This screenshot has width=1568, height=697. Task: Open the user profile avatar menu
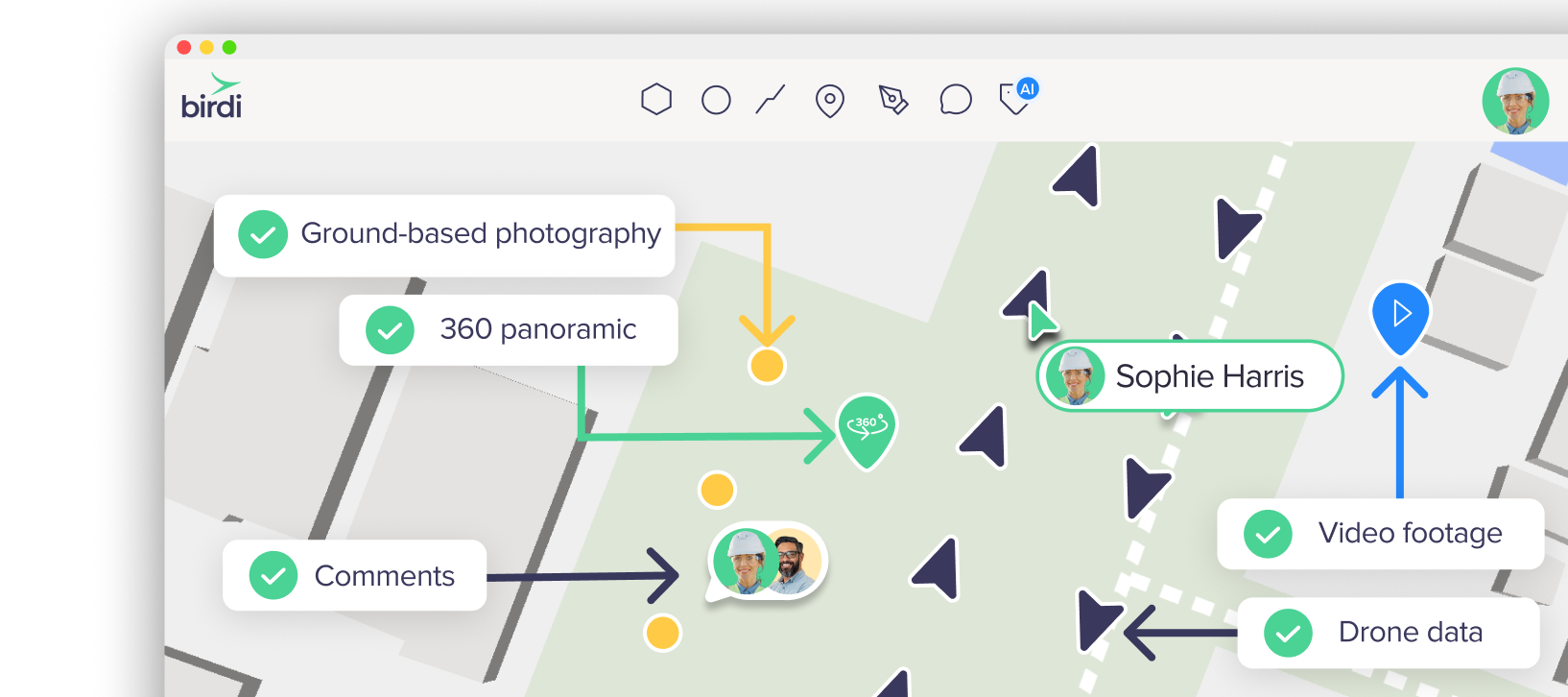tap(1515, 101)
